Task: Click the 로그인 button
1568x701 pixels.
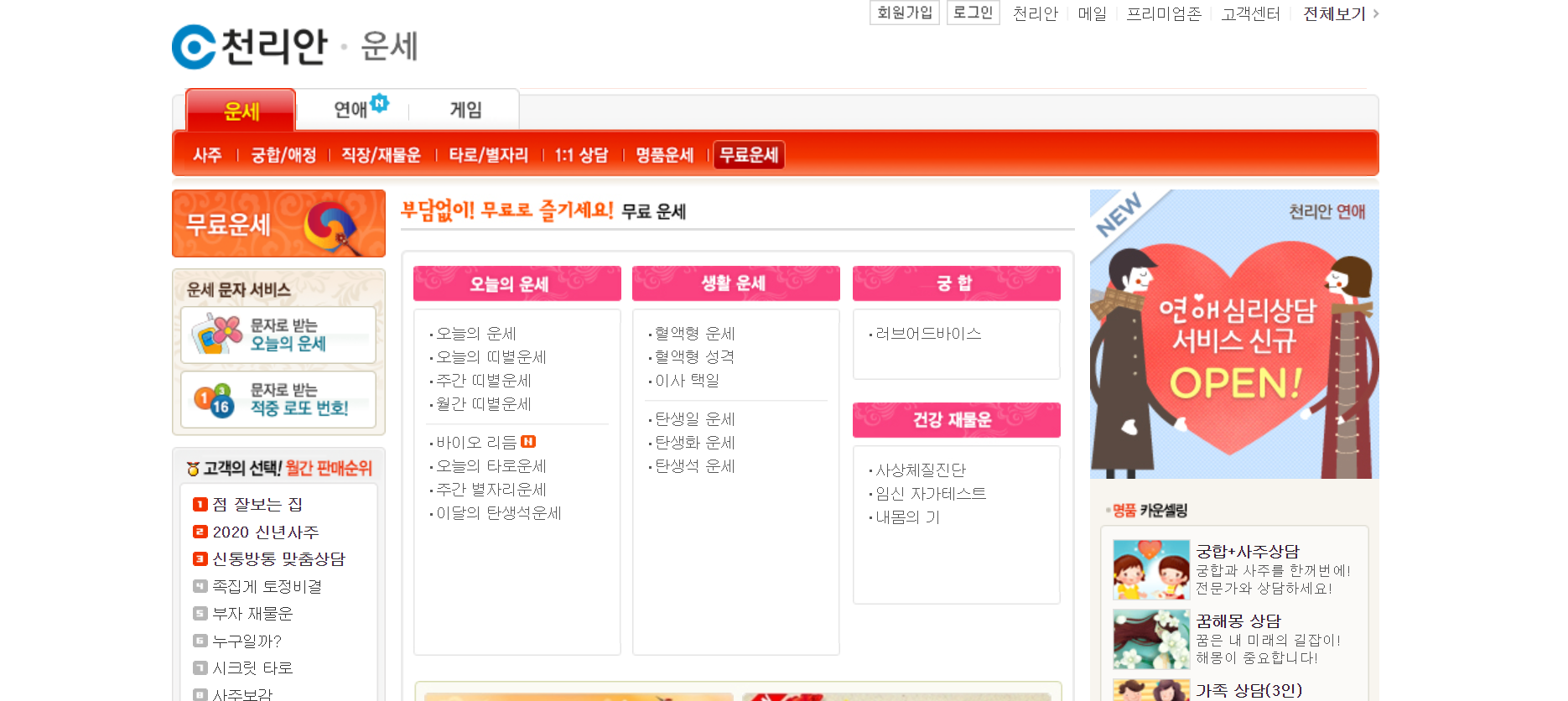Action: click(973, 13)
